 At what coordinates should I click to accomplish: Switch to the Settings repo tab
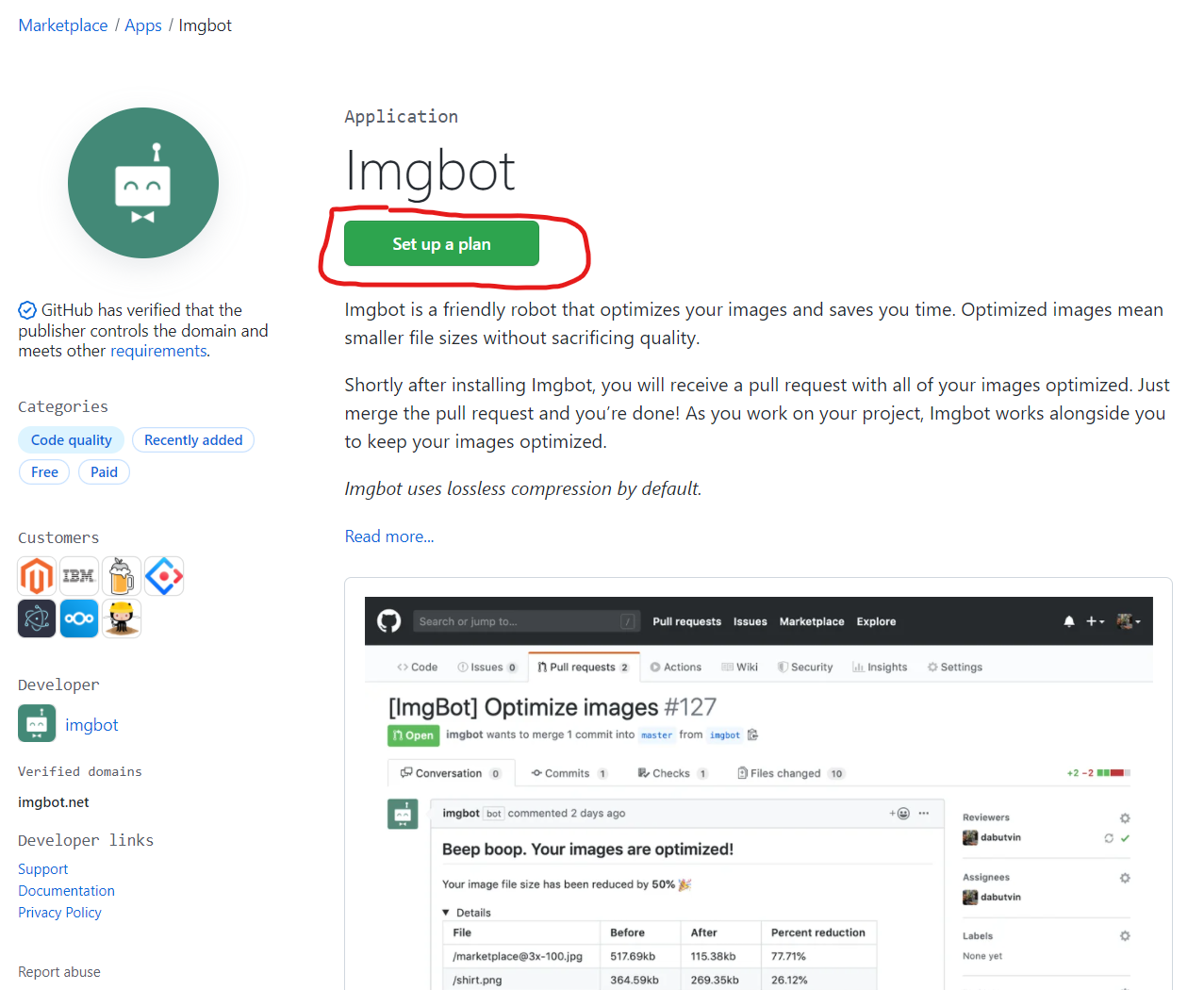click(x=955, y=667)
